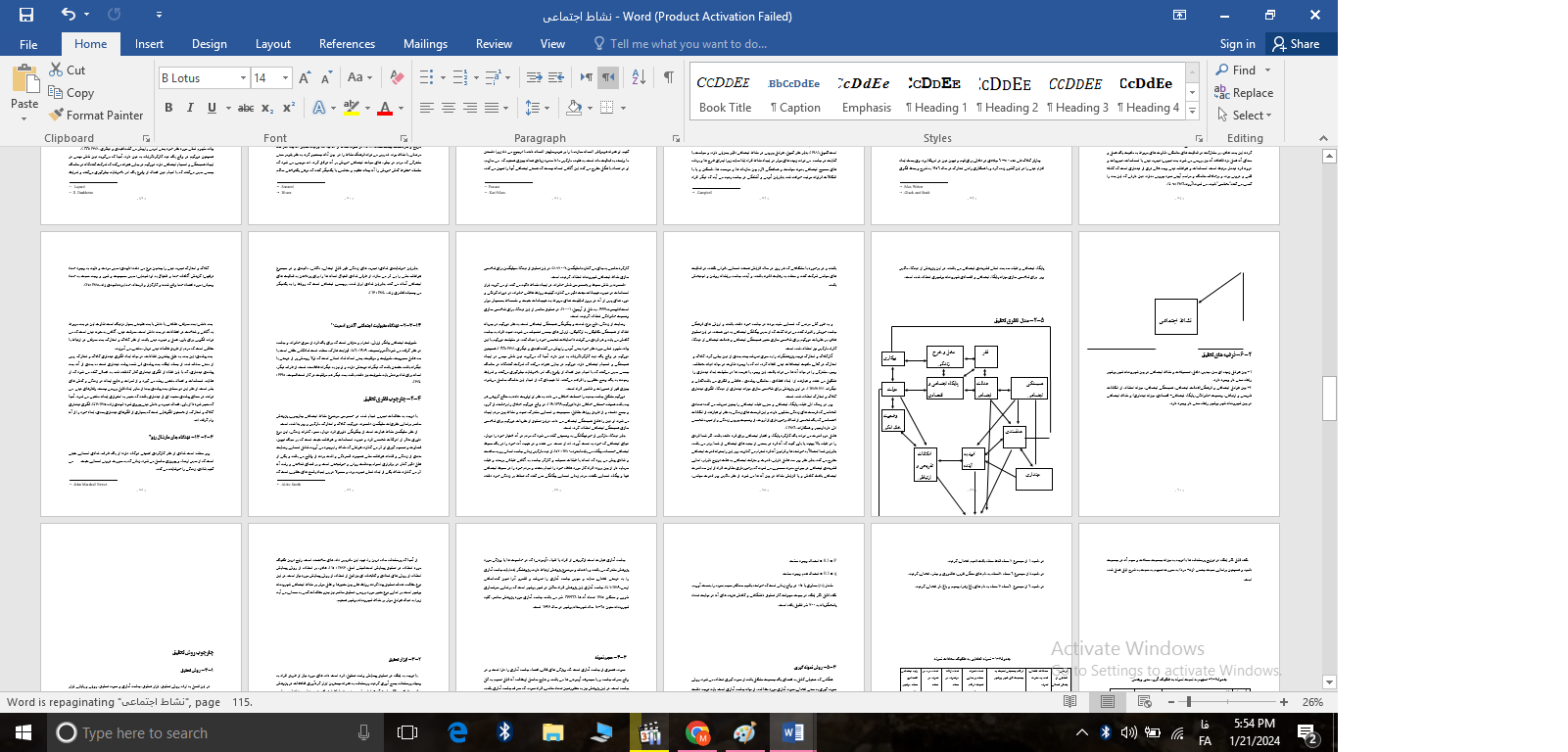Image resolution: width=1568 pixels, height=752 pixels.
Task: Click the Clear All Formatting eraser icon
Action: pos(397,77)
